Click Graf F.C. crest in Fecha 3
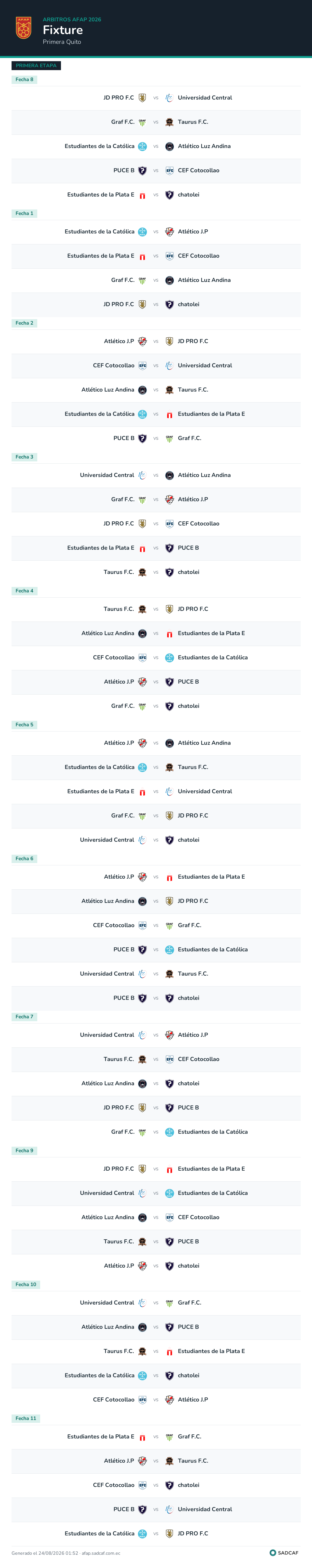Screen dimensions: 312x1568 coord(142,500)
